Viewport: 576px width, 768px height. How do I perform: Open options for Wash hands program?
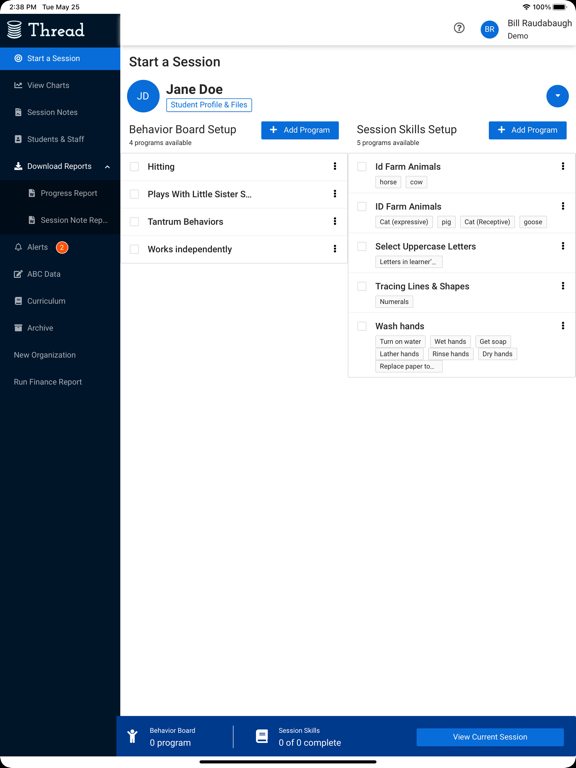pos(563,326)
